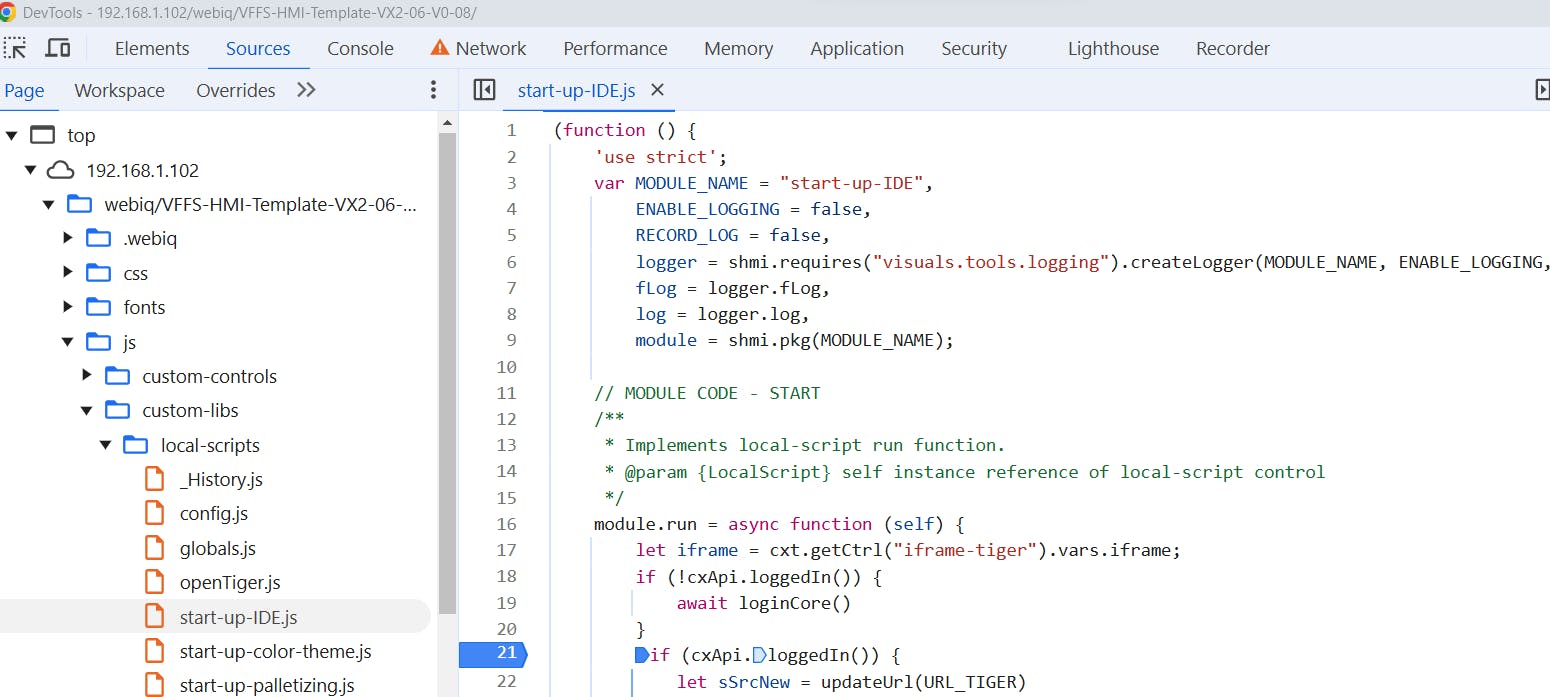Expand the fonts folder
Viewport: 1550px width, 697px height.
pos(68,307)
